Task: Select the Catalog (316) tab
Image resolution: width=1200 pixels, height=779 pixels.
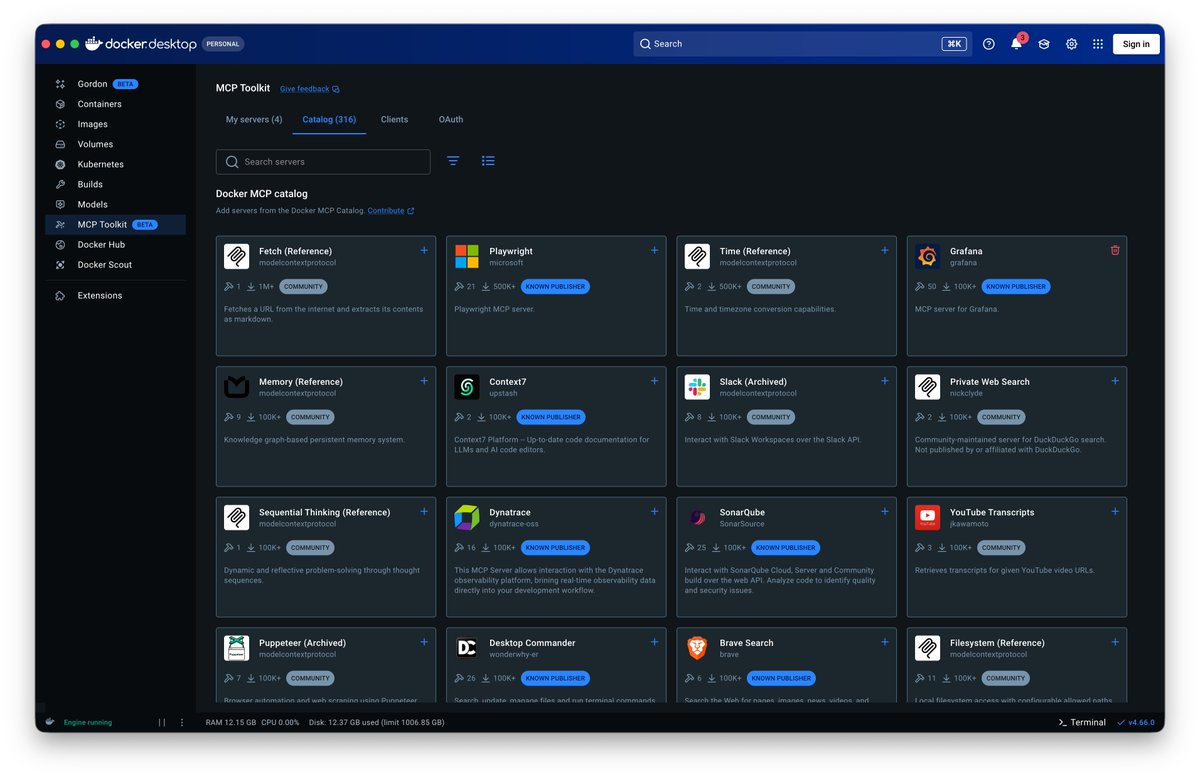Action: point(329,119)
